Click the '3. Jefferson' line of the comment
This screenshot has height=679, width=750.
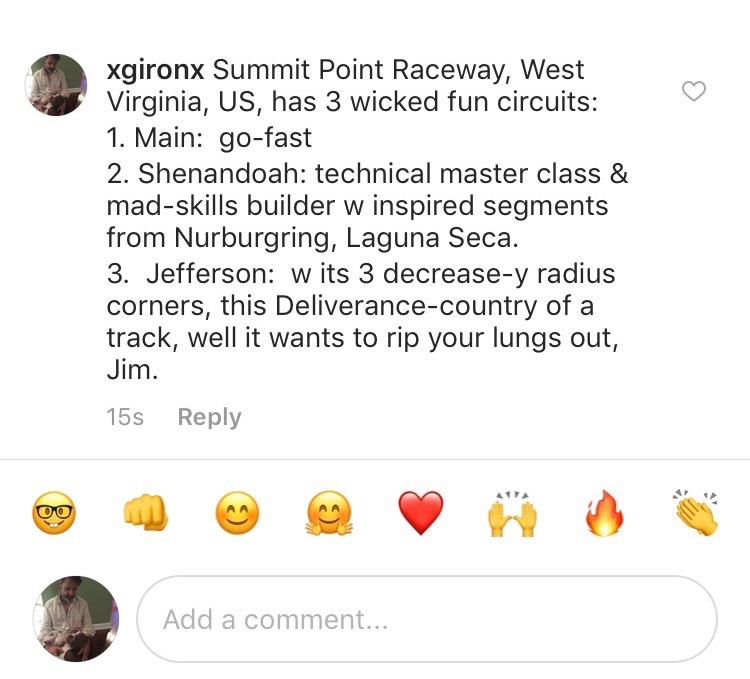[361, 274]
